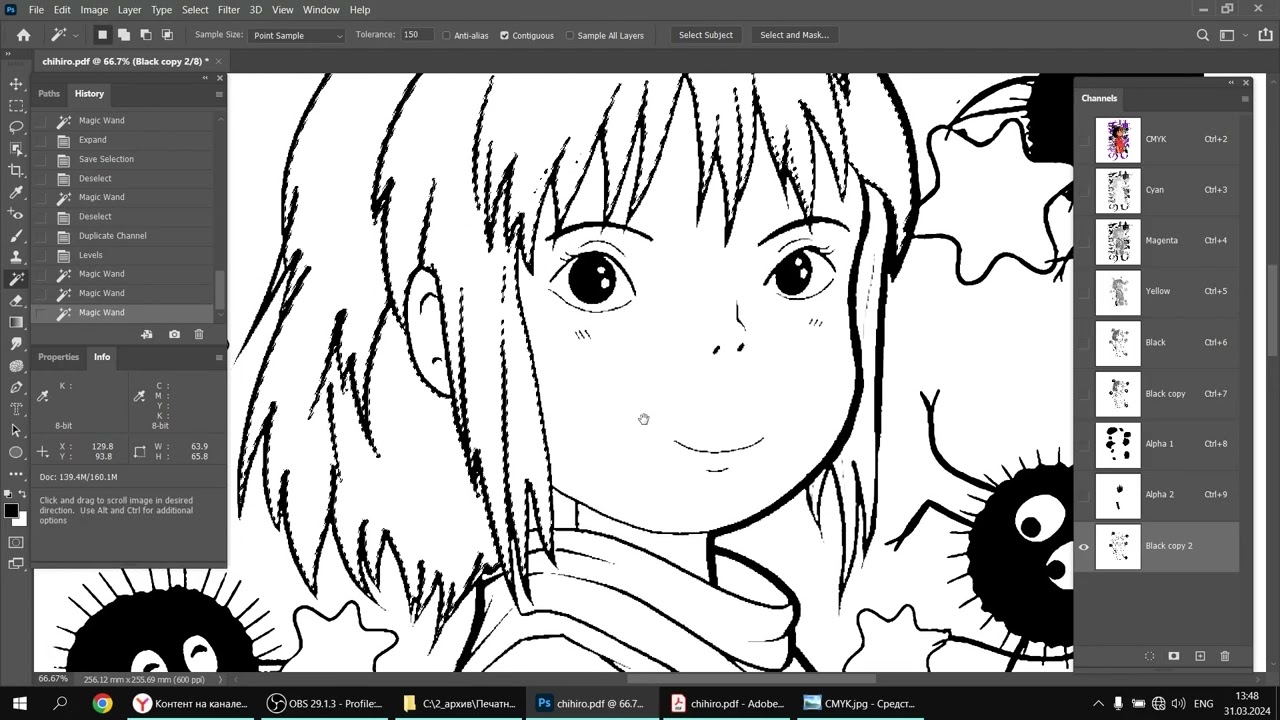Choose New Selection mode
This screenshot has height=720, width=1280.
tap(102, 35)
